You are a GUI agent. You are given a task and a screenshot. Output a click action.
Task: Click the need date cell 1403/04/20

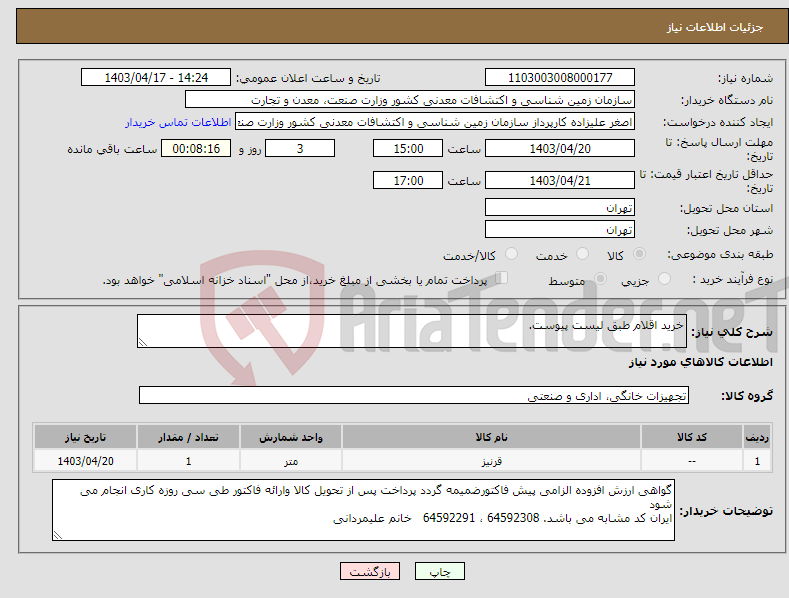pos(85,461)
